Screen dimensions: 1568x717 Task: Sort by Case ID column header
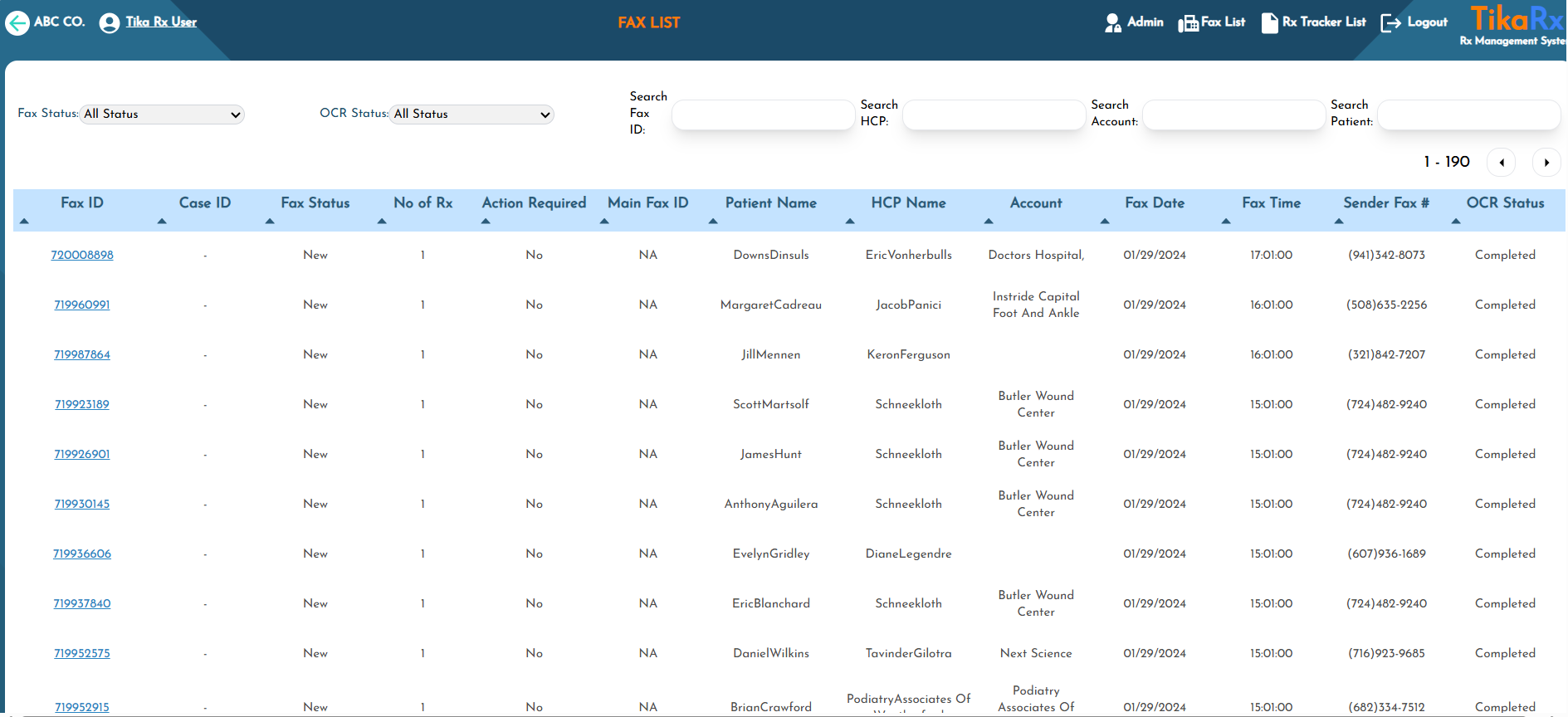tap(205, 202)
